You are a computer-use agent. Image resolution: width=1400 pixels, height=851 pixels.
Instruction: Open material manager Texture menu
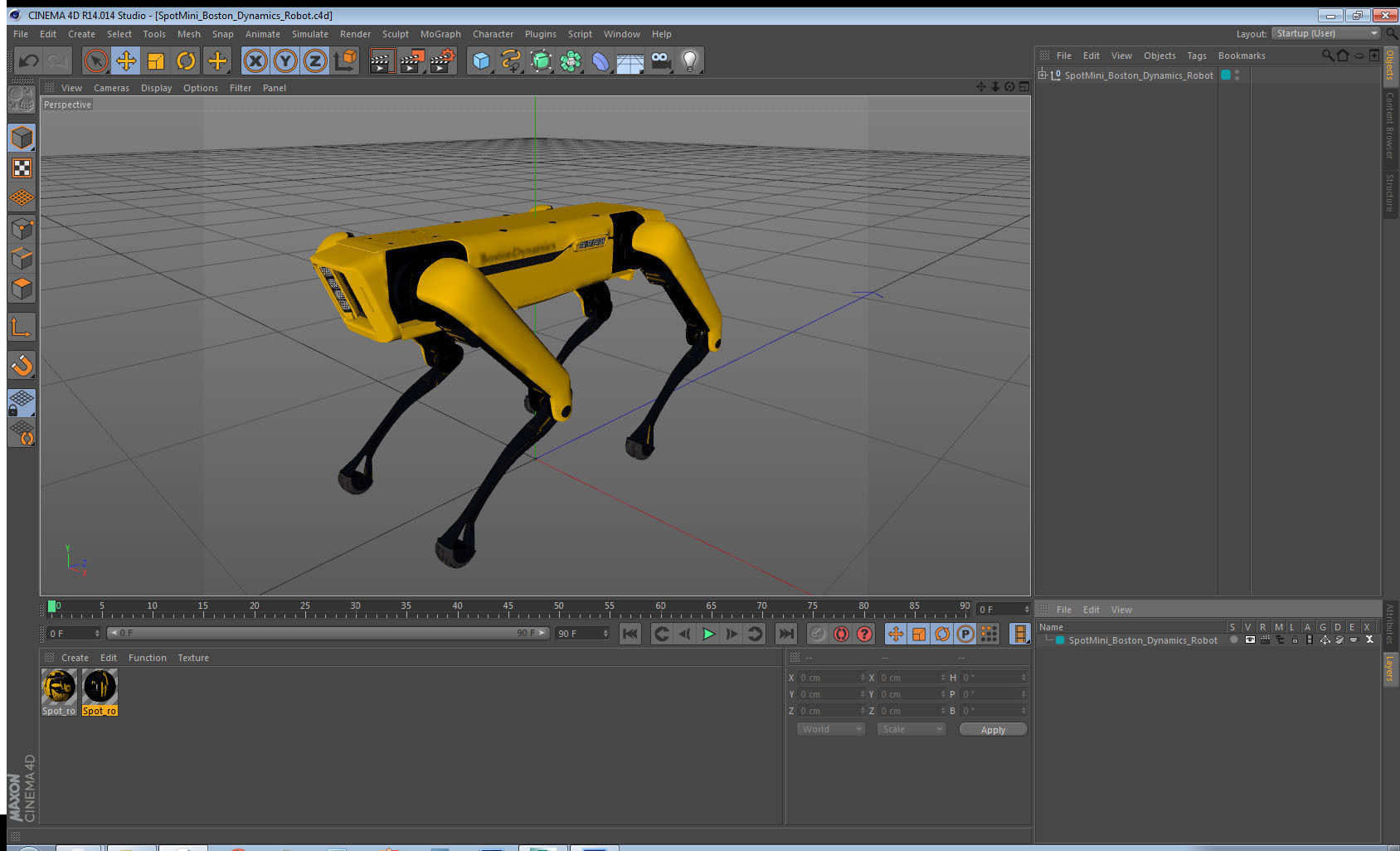pos(193,658)
